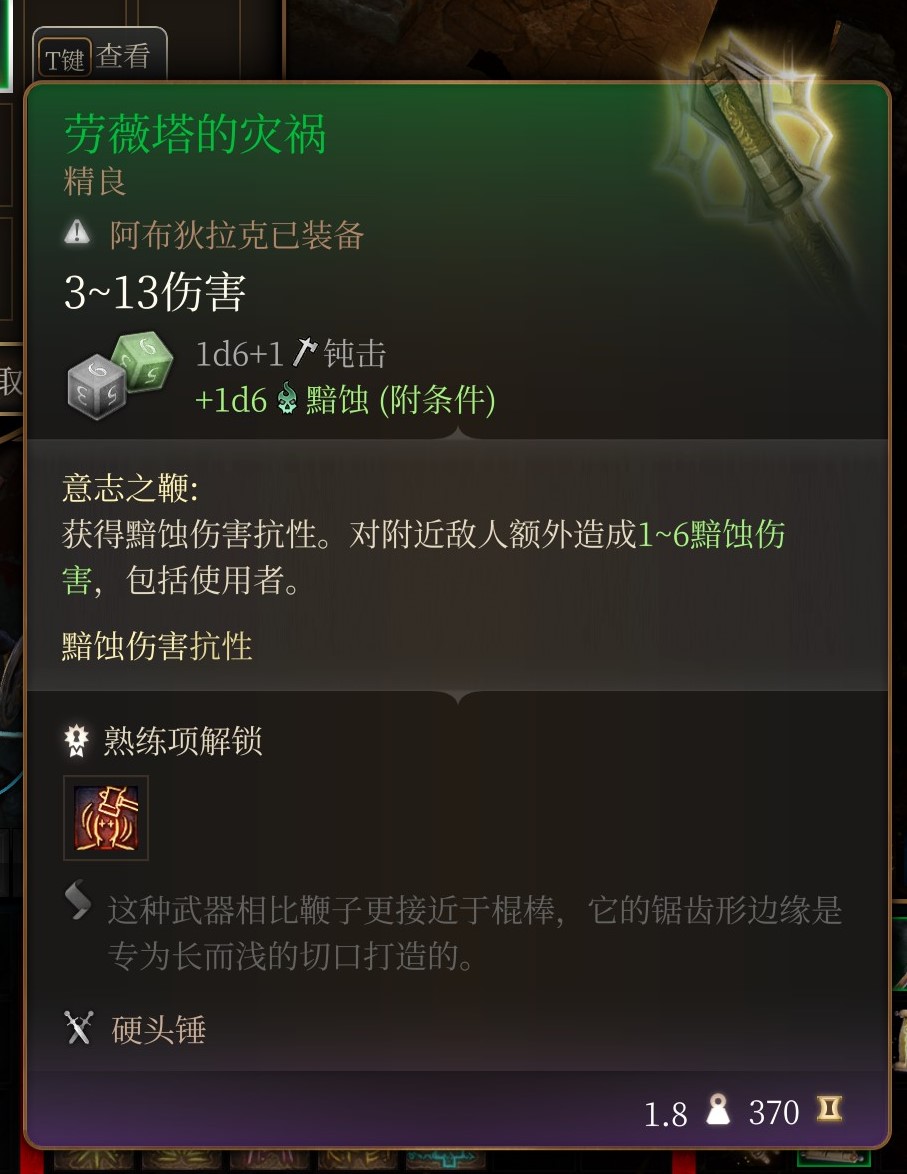907x1174 pixels.
Task: Click the T键 keycap hint
Action: (64, 59)
